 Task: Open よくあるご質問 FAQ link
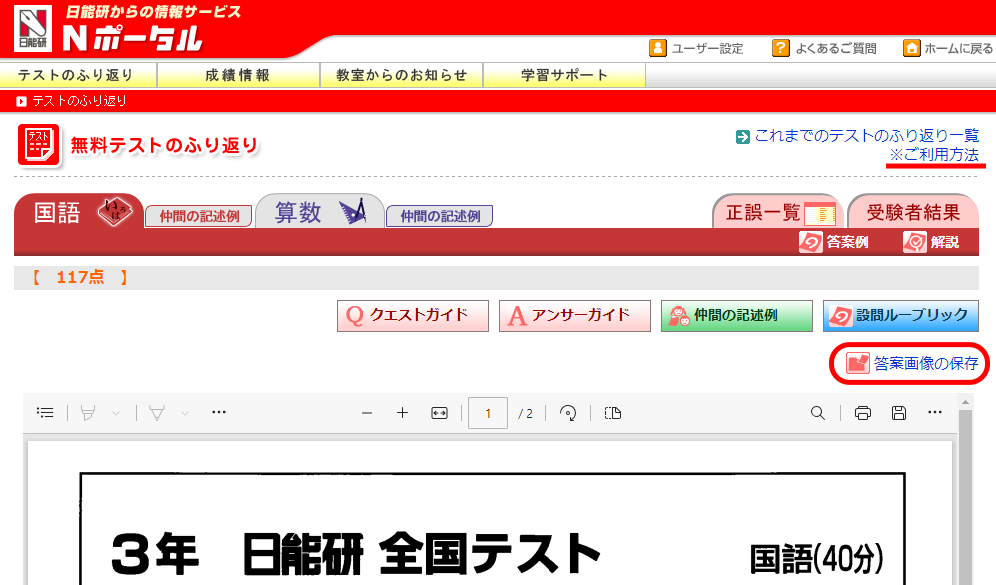coord(824,48)
